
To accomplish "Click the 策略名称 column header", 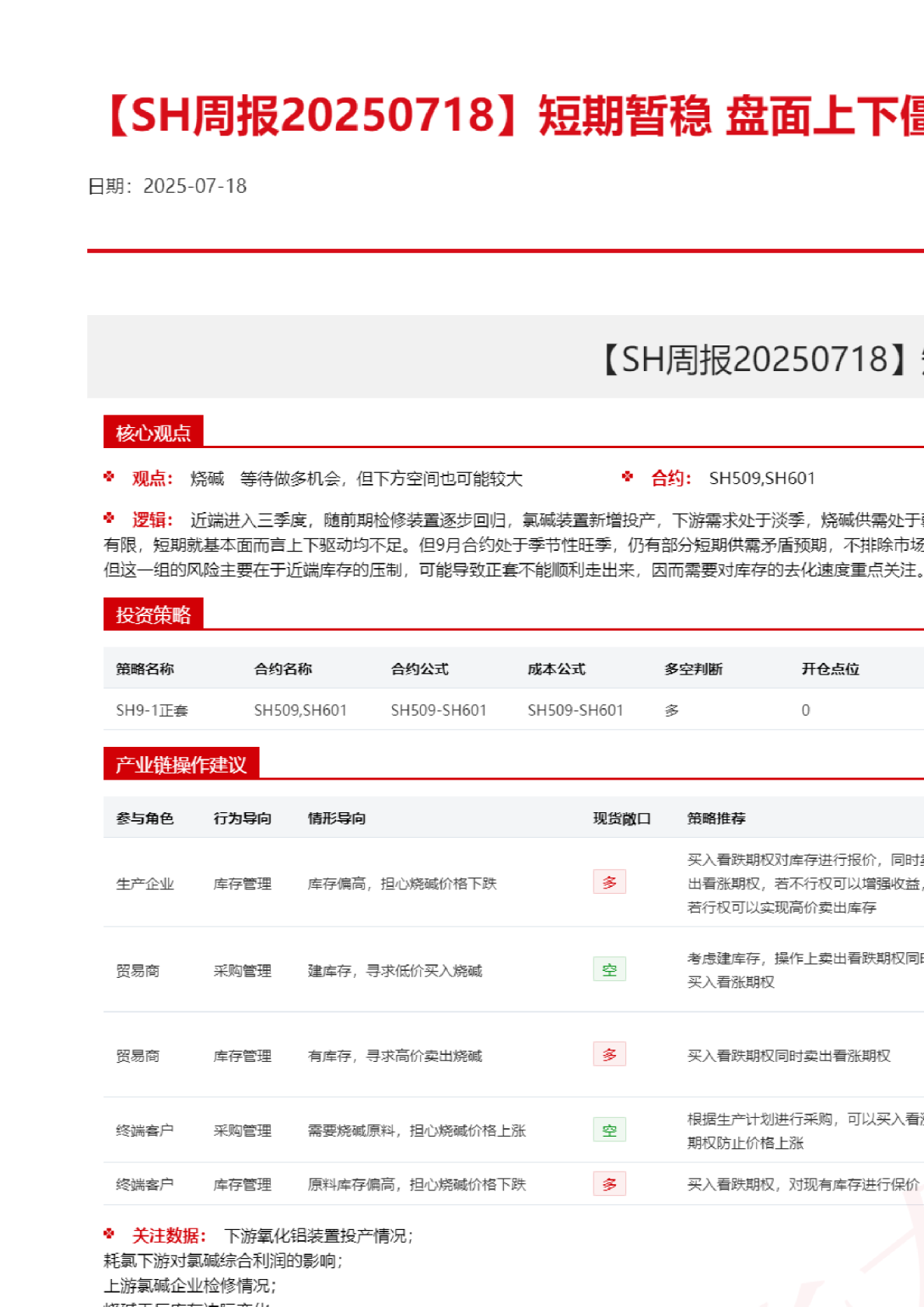I will 145,669.
